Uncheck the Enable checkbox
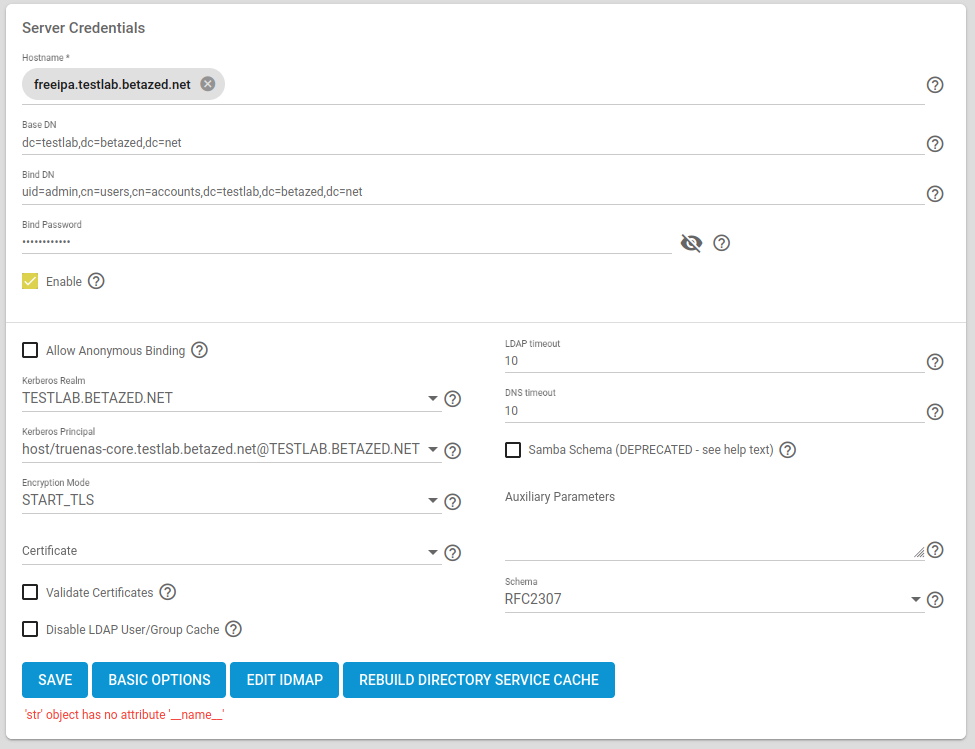Image resolution: width=975 pixels, height=749 pixels. pos(30,281)
